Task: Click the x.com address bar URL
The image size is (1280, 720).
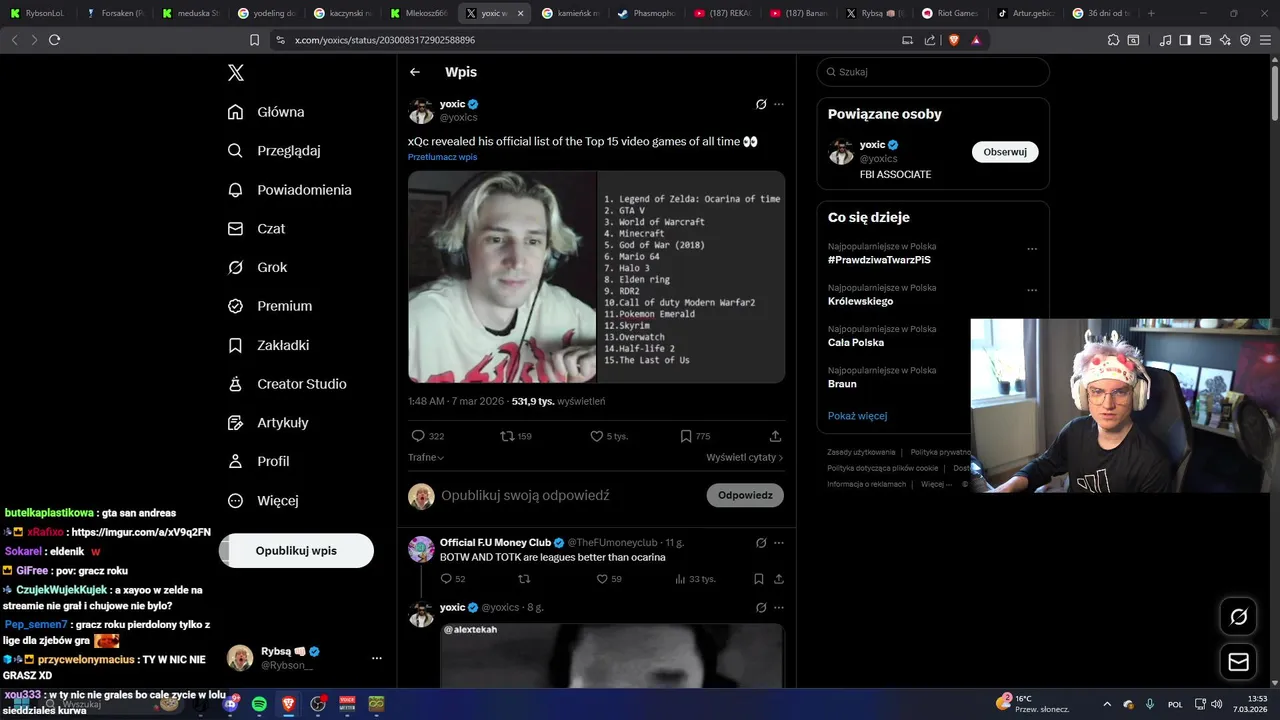Action: click(385, 40)
